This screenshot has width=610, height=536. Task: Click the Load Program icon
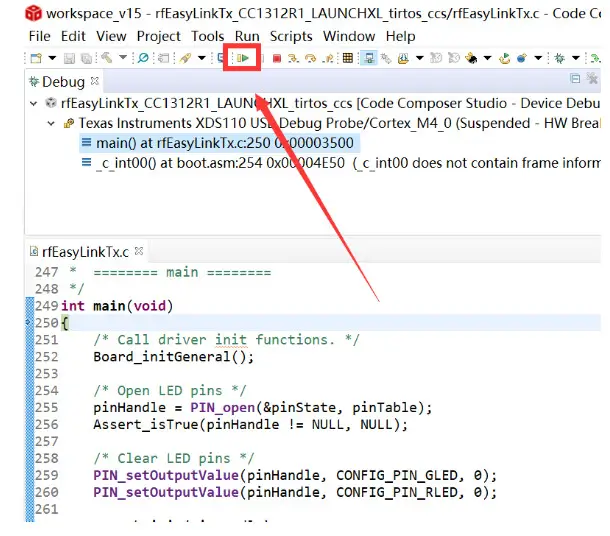[403, 59]
